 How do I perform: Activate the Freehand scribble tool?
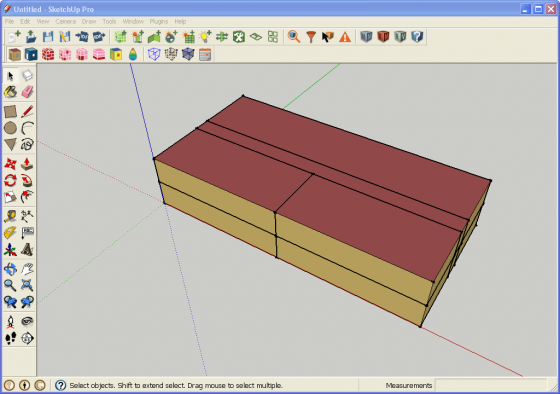[28, 144]
